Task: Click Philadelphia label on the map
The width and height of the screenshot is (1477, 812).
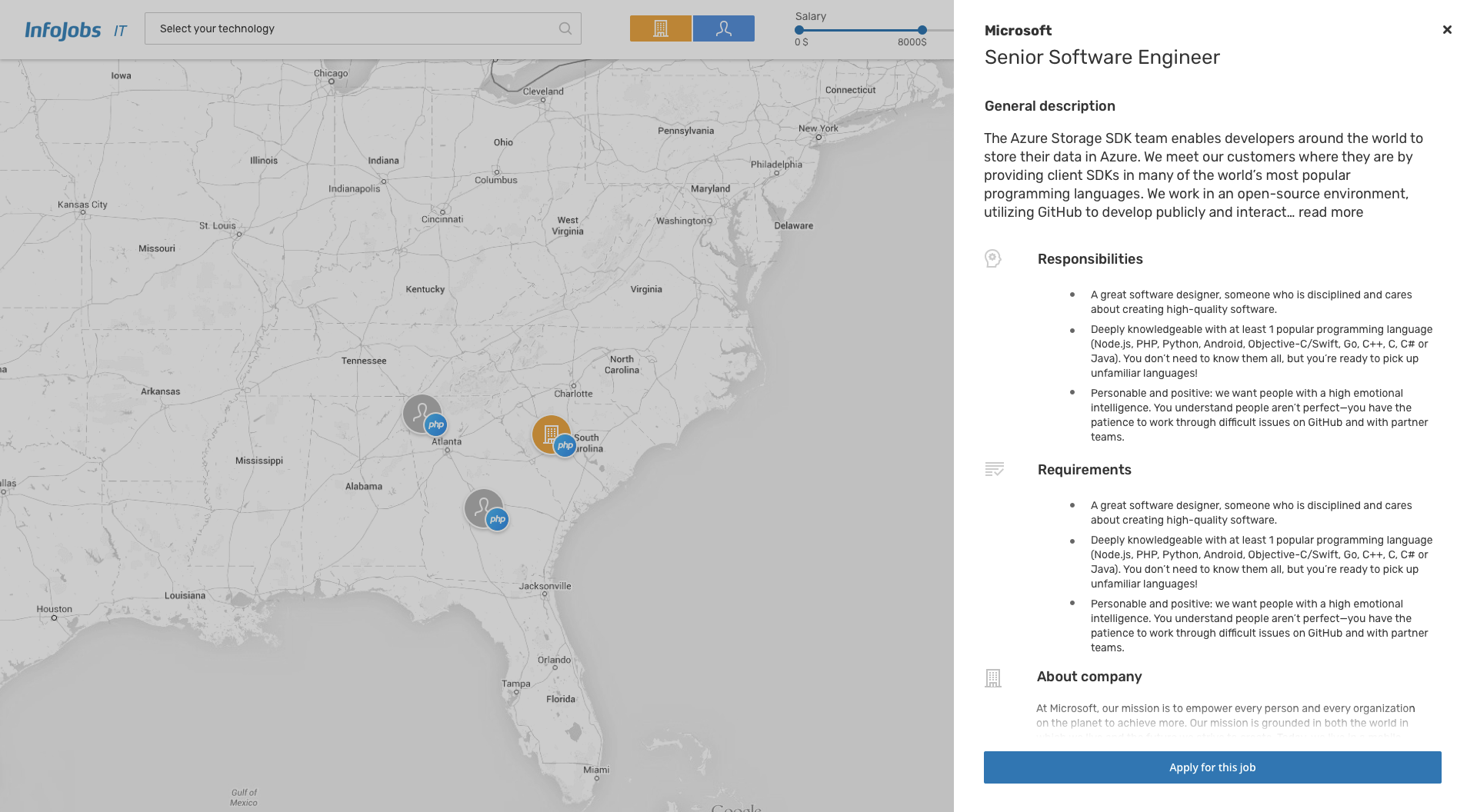Action: (776, 165)
